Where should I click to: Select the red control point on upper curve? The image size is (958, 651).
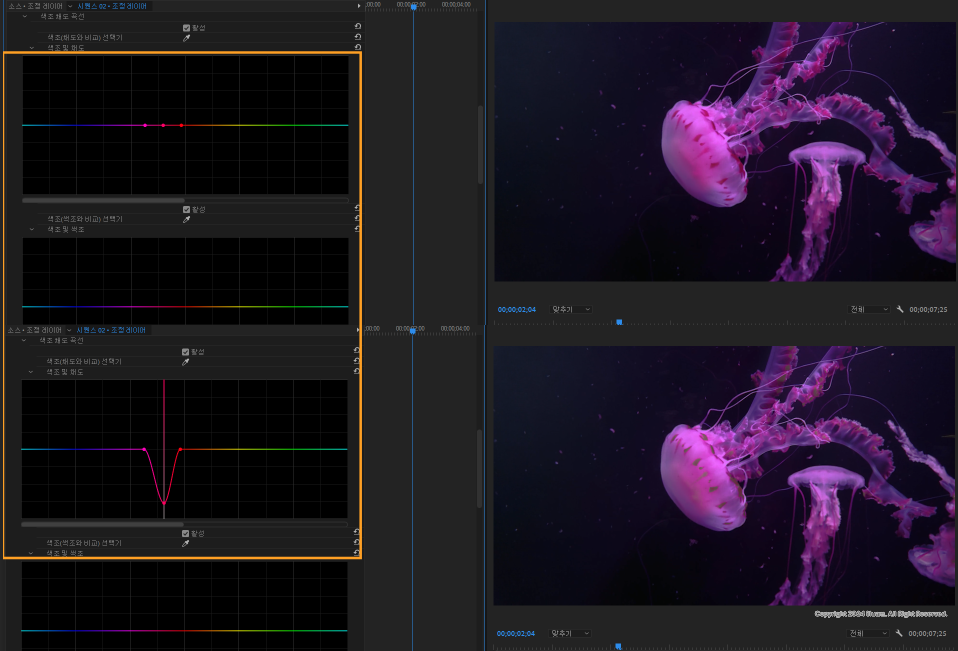click(181, 125)
